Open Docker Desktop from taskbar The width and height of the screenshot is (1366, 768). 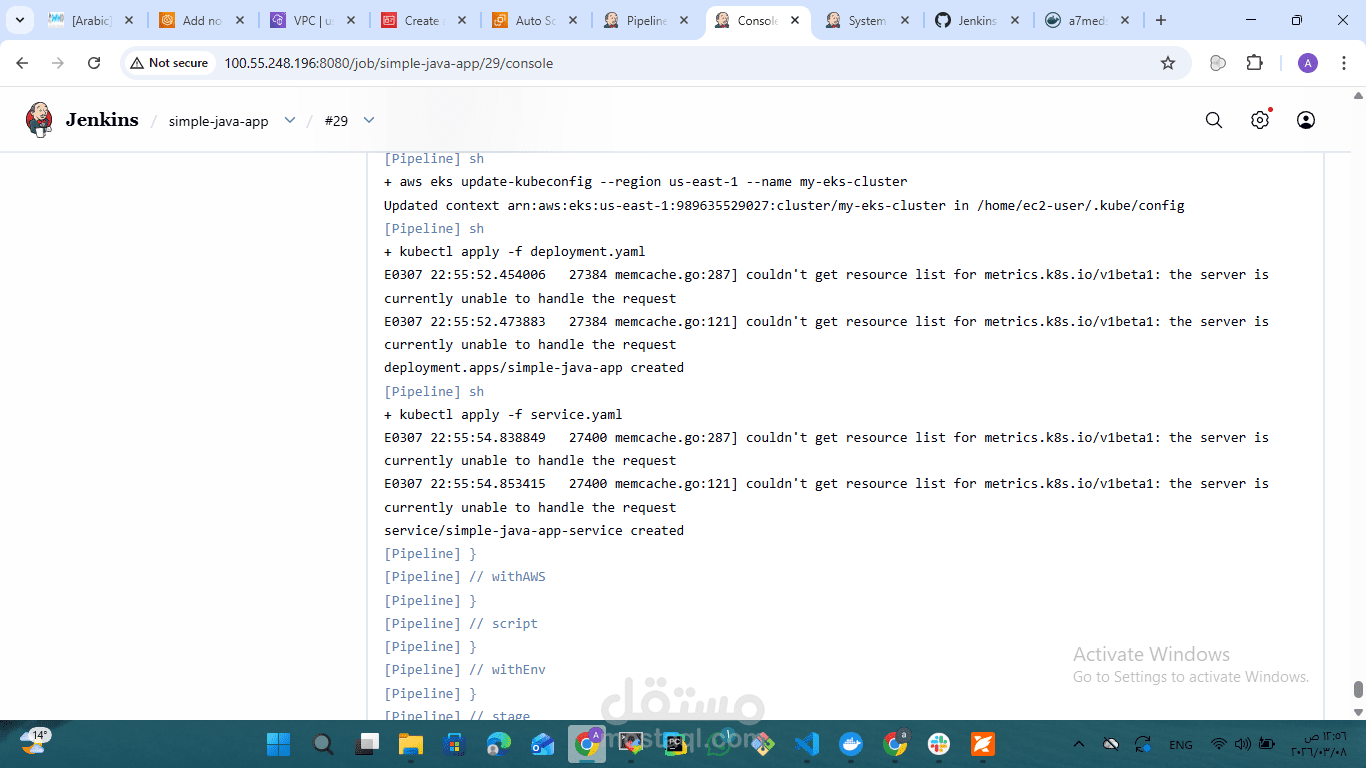851,744
